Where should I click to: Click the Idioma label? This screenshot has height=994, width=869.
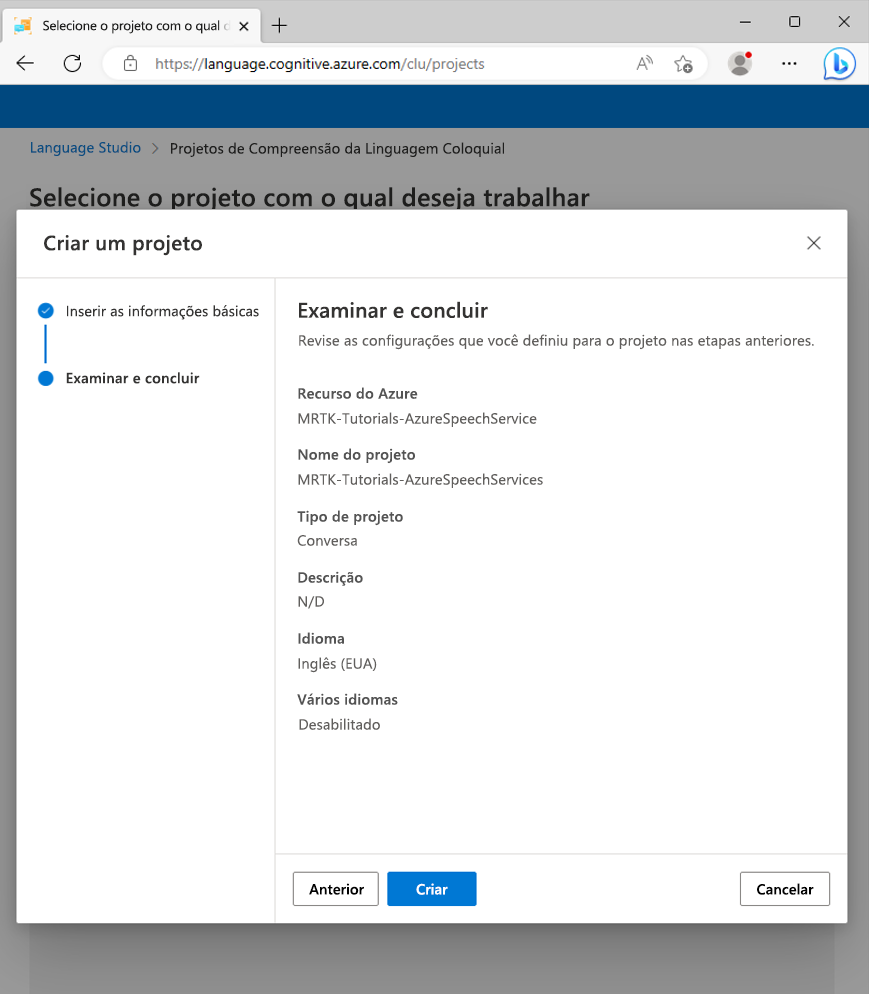[x=321, y=638]
